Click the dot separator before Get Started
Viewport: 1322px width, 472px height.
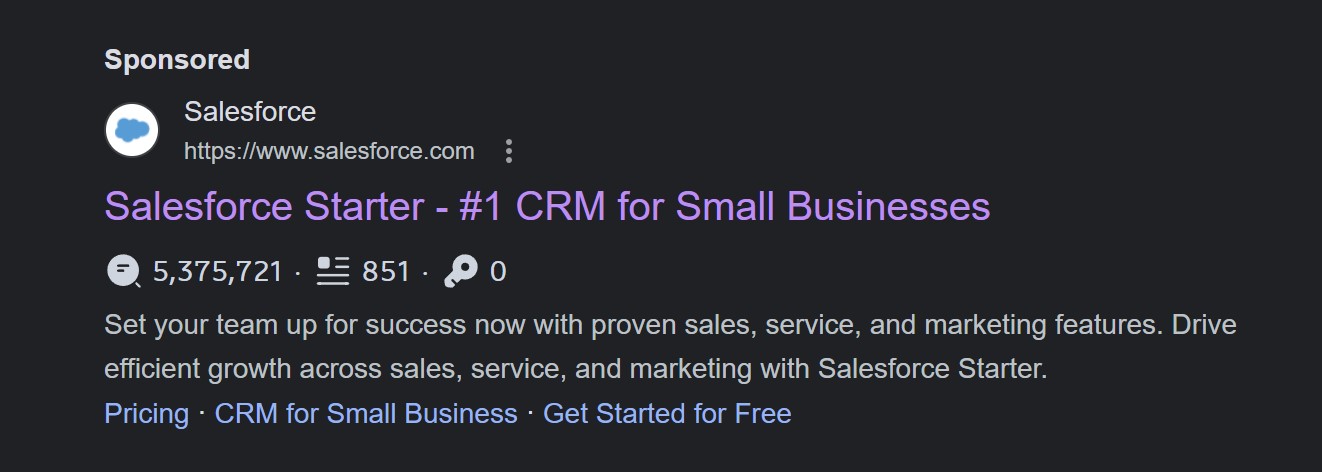[x=530, y=414]
